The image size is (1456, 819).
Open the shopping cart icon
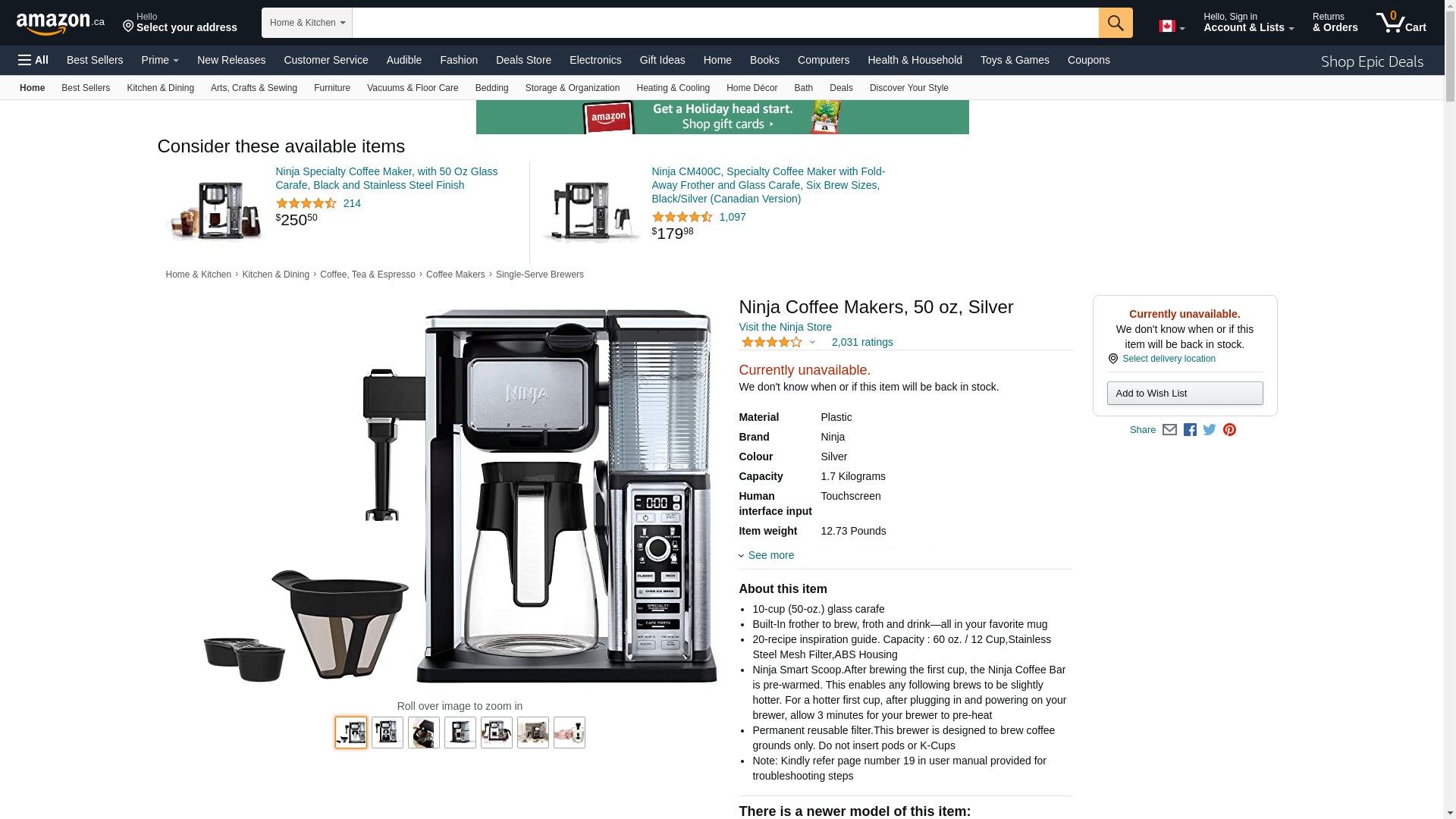pyautogui.click(x=1401, y=23)
